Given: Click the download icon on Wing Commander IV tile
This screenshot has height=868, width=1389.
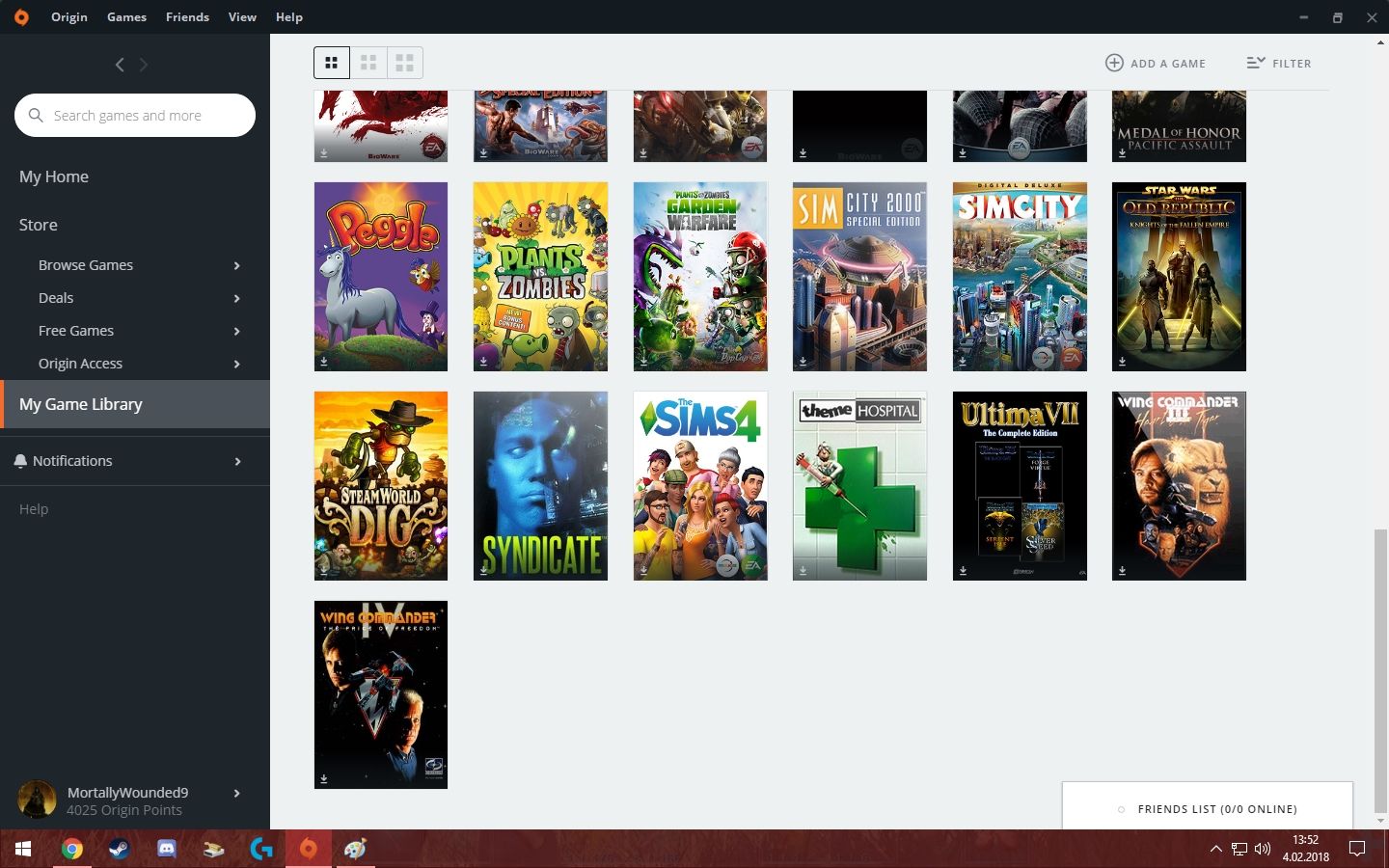Looking at the screenshot, I should pos(324,779).
